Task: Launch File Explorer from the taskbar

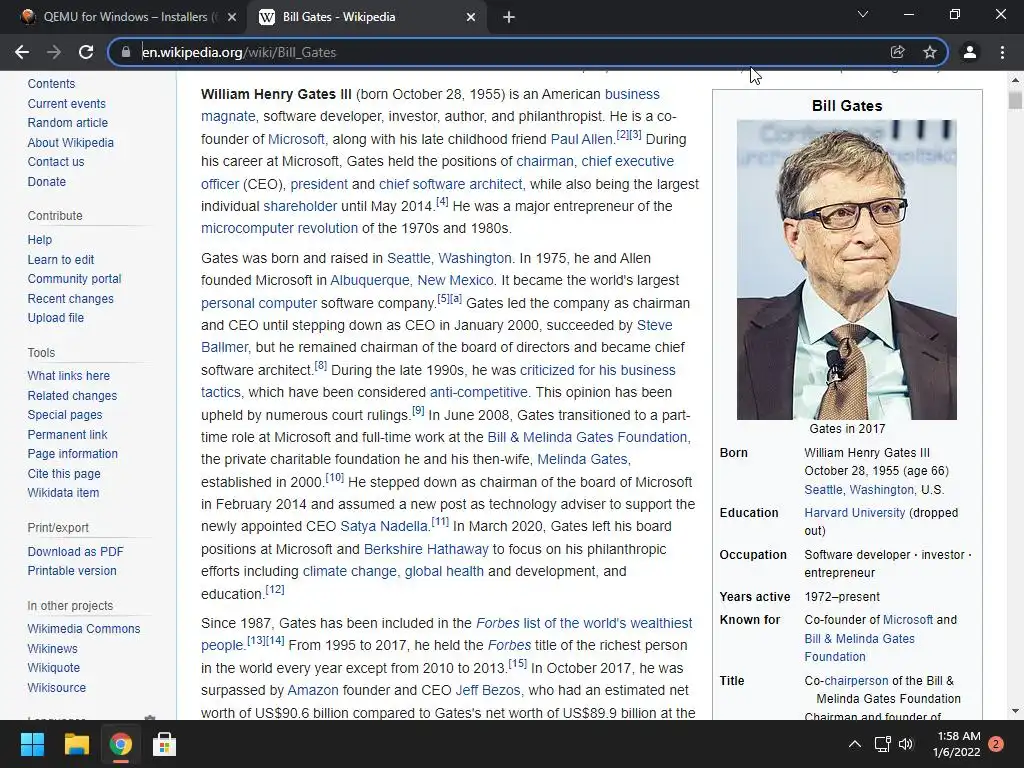Action: click(x=76, y=744)
